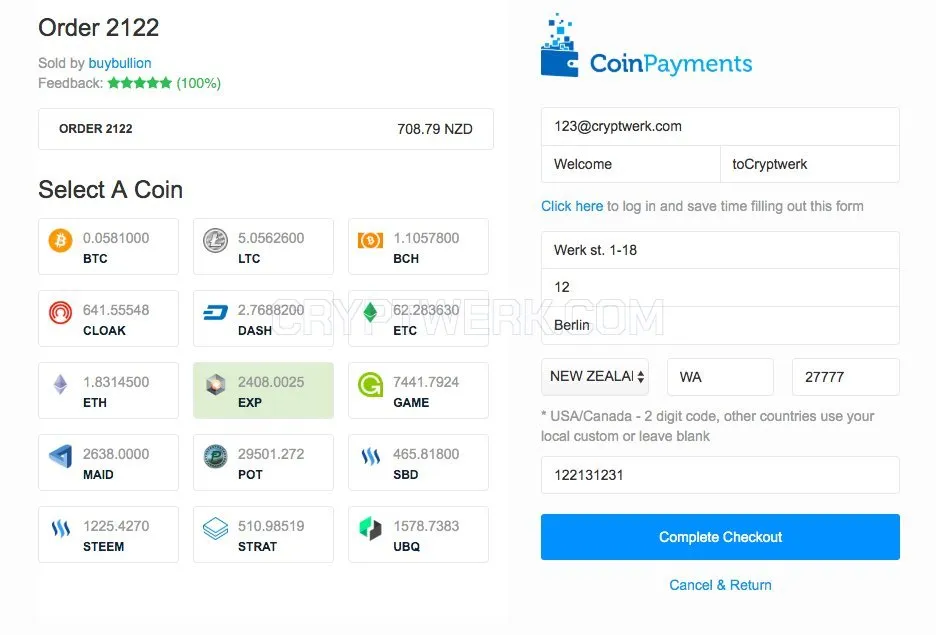Click the MAID amount 2638.0000
The image size is (936, 635).
116,454
